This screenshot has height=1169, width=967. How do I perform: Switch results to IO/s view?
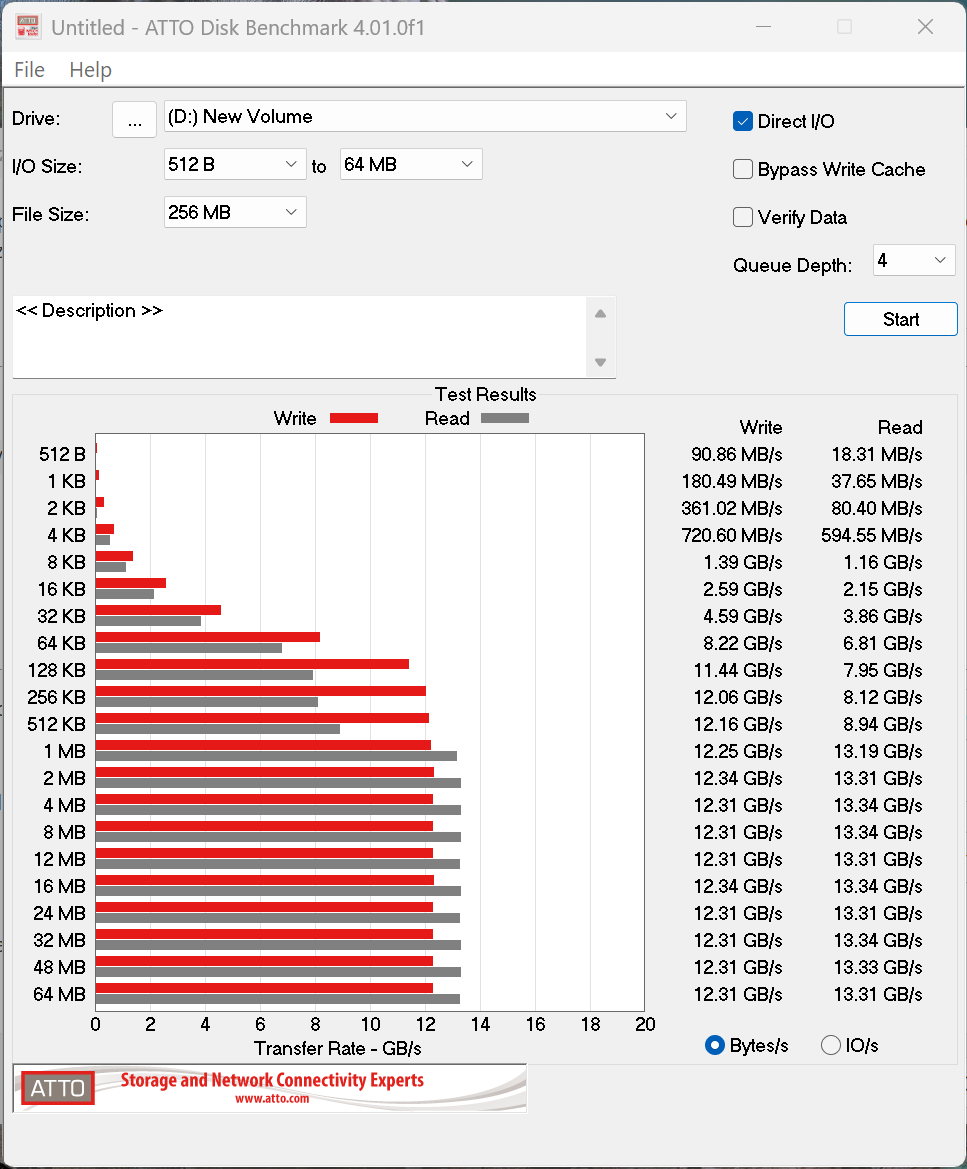(x=831, y=1045)
